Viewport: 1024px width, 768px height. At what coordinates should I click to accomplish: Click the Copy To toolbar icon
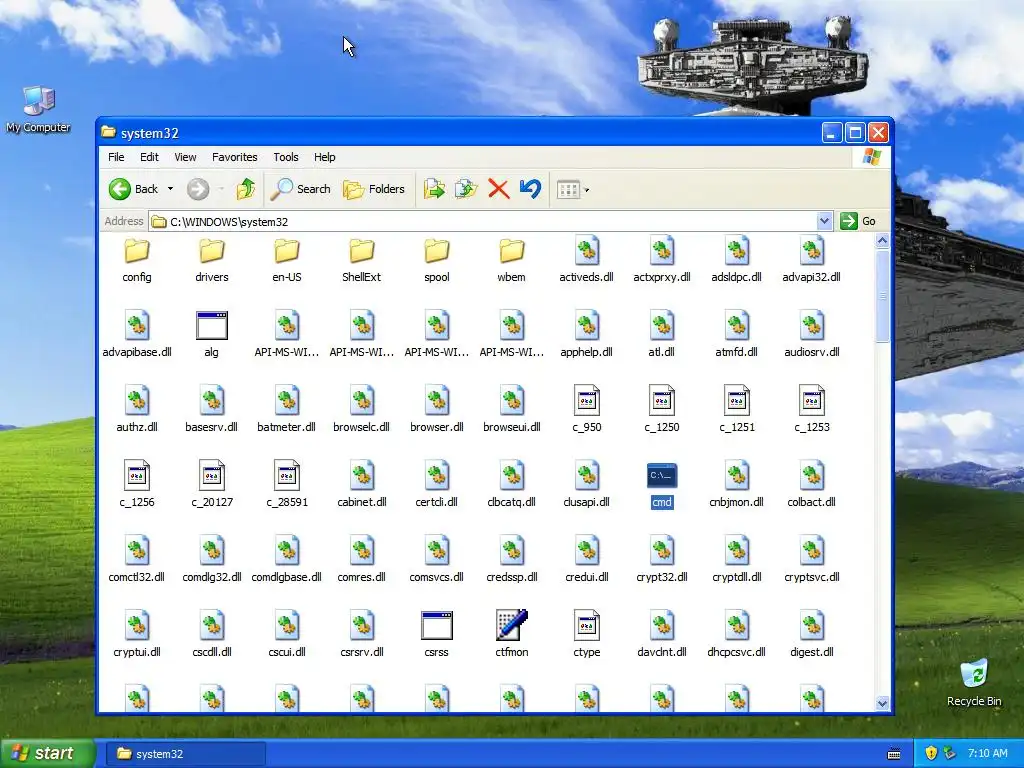click(x=466, y=189)
